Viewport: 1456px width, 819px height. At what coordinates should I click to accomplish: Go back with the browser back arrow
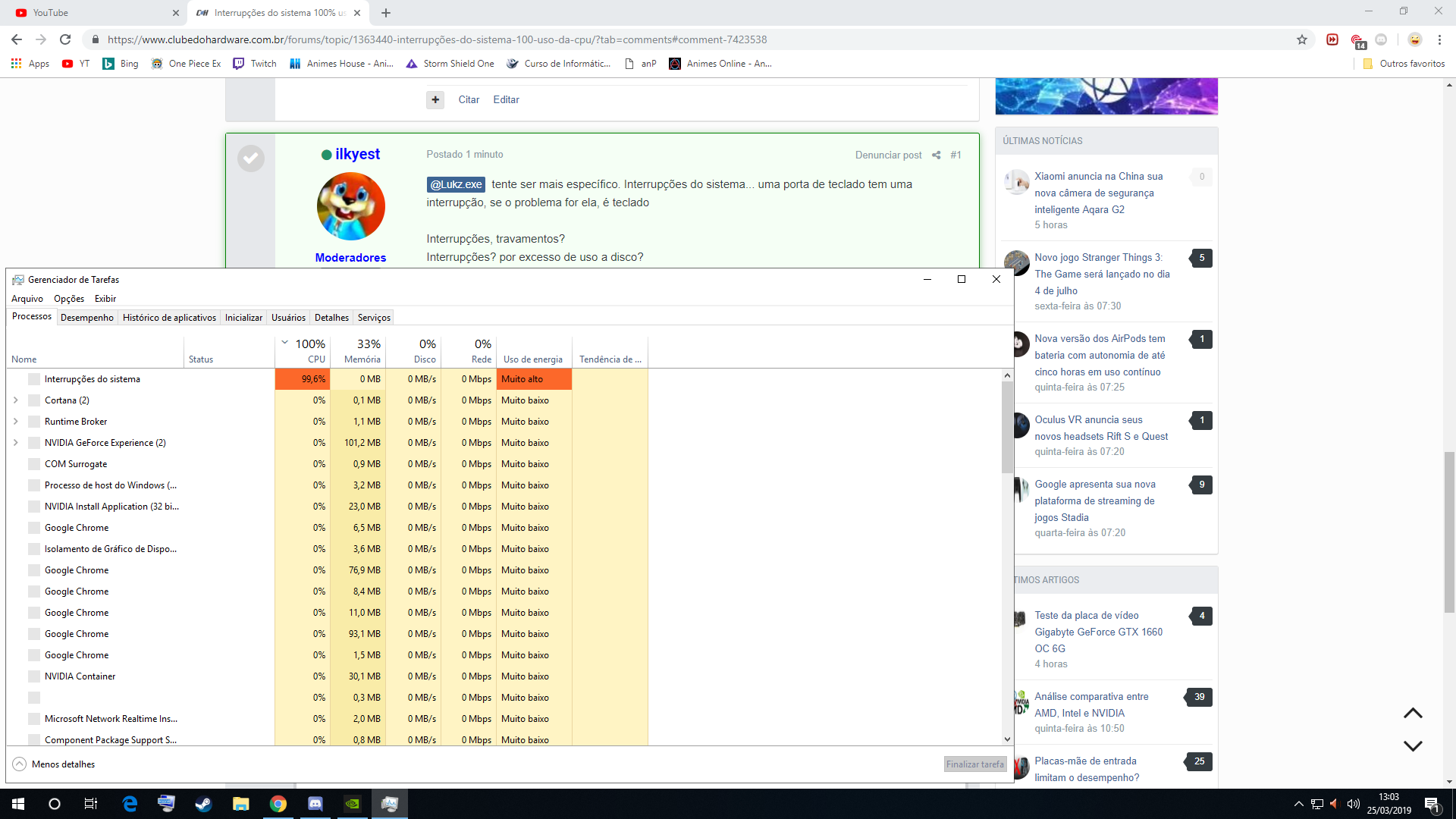17,39
